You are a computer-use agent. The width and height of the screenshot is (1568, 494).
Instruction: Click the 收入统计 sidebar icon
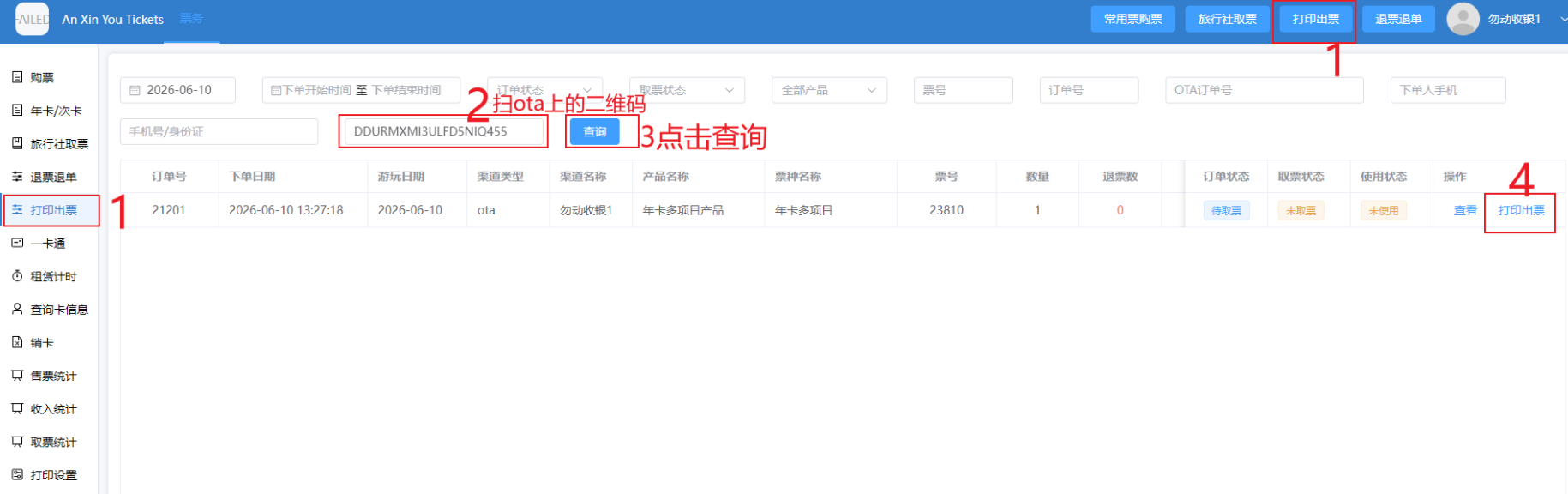click(17, 408)
